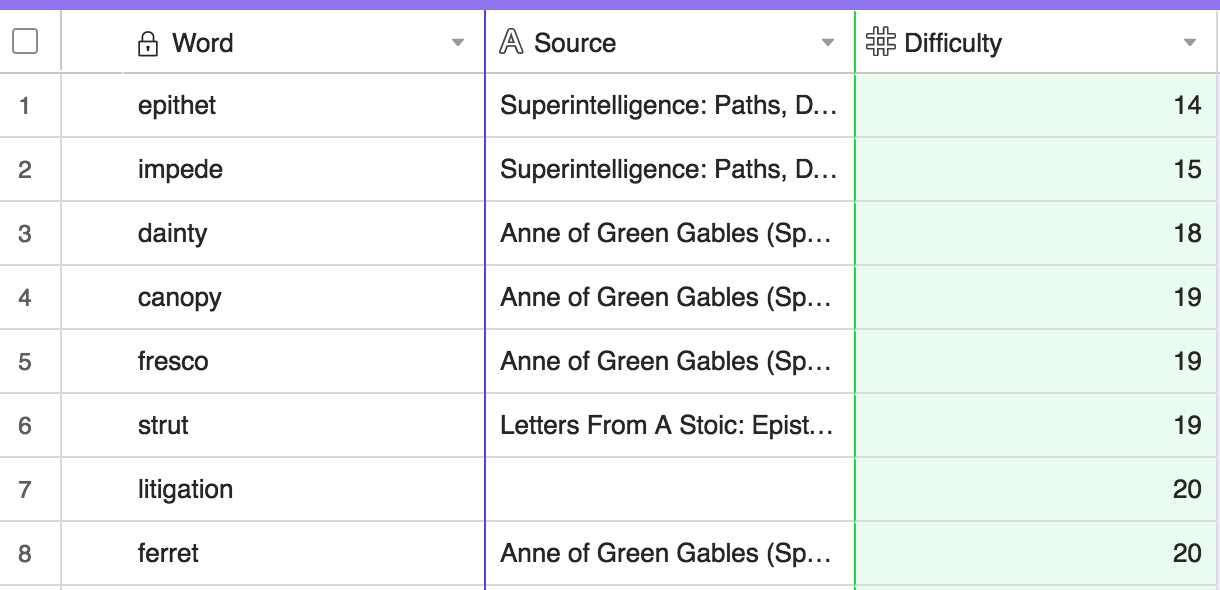Viewport: 1220px width, 590px height.
Task: Click the Source cell for dainty
Action: pos(667,233)
